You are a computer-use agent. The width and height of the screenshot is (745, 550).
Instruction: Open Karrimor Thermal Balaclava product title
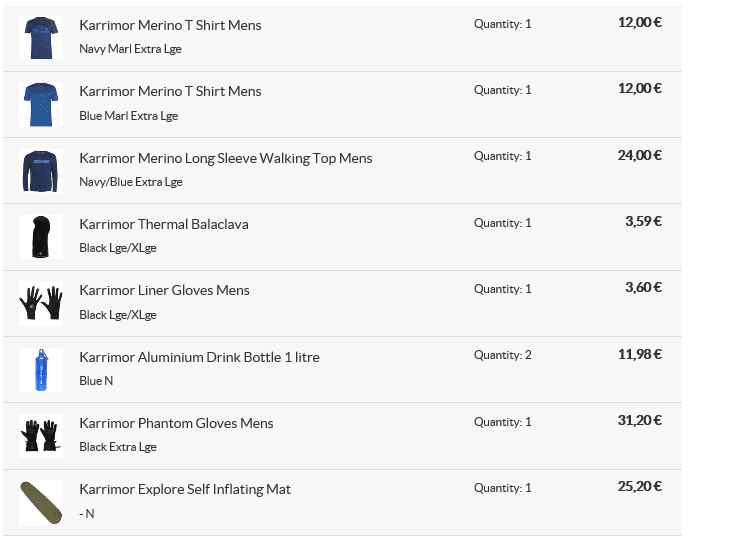pyautogui.click(x=164, y=224)
